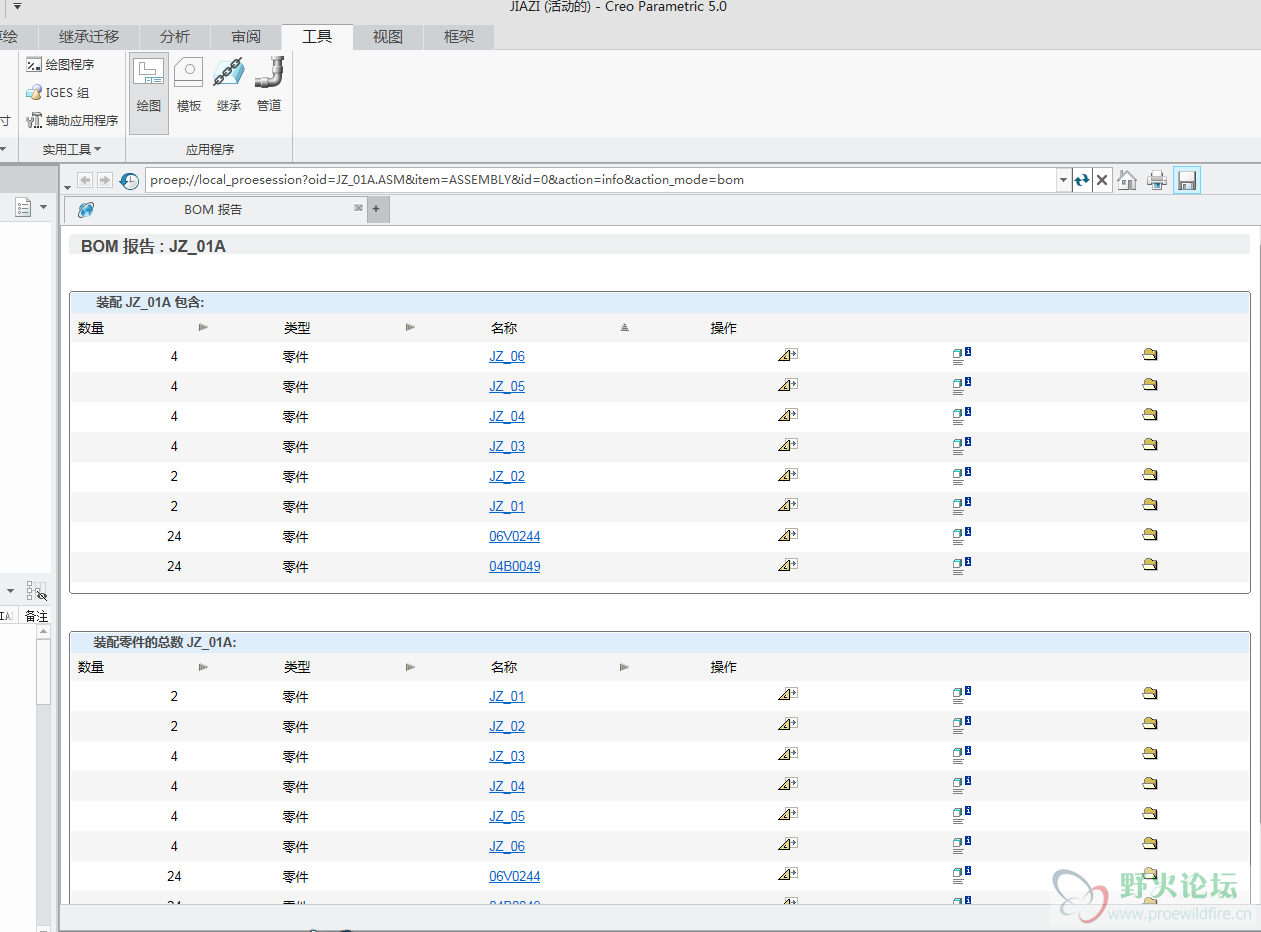
Task: Go to browser home page
Action: pyautogui.click(x=1127, y=180)
